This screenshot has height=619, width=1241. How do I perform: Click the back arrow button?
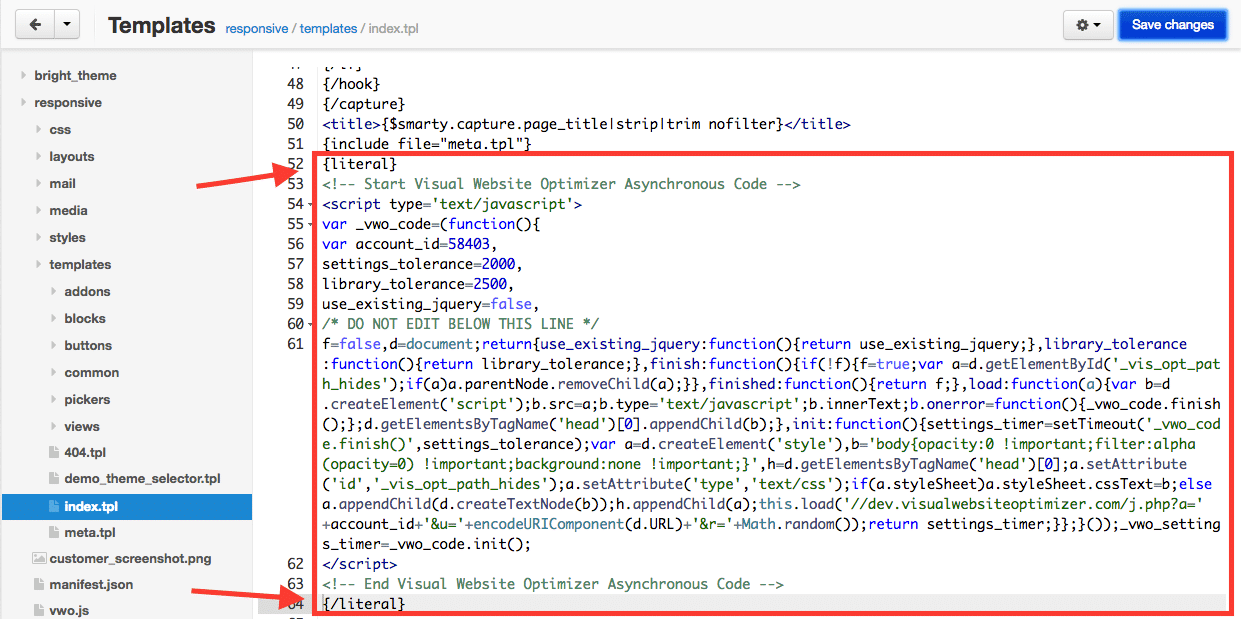[x=35, y=25]
